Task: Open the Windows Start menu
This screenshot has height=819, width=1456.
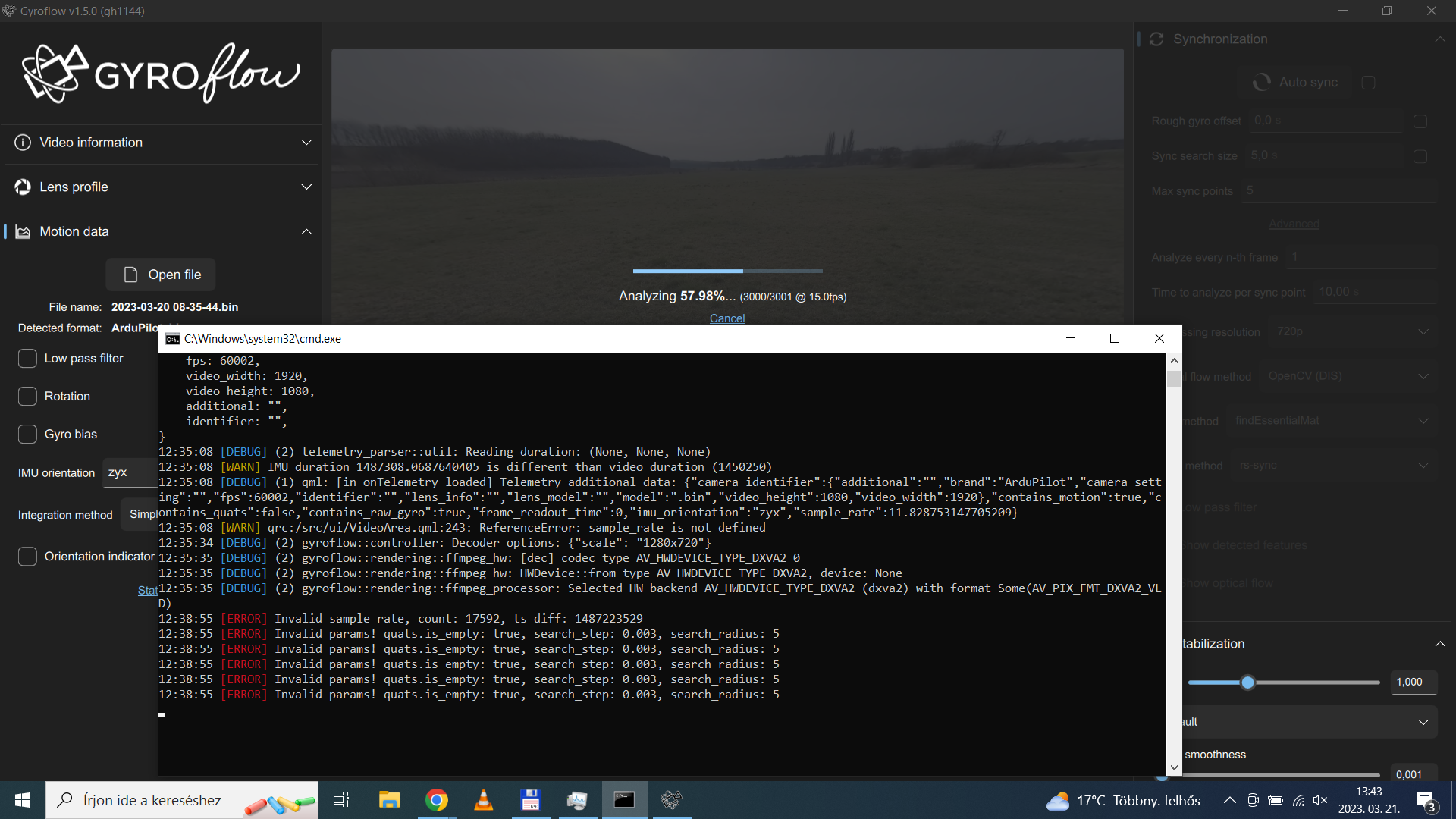Action: point(22,800)
